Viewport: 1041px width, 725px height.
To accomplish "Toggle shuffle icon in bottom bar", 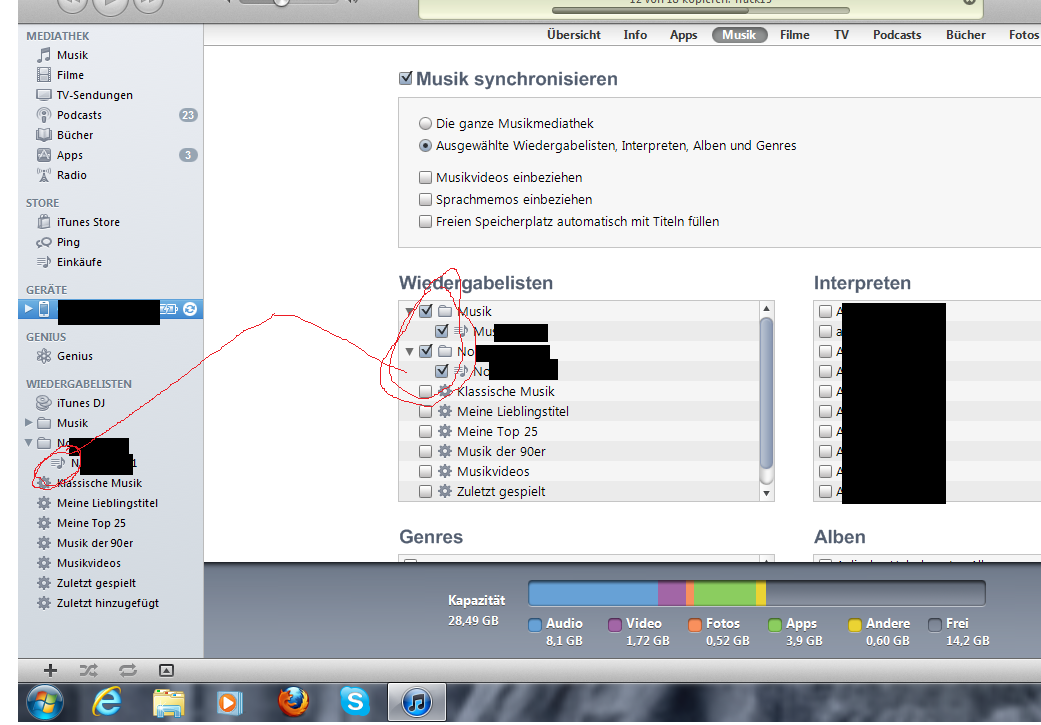I will pyautogui.click(x=88, y=670).
